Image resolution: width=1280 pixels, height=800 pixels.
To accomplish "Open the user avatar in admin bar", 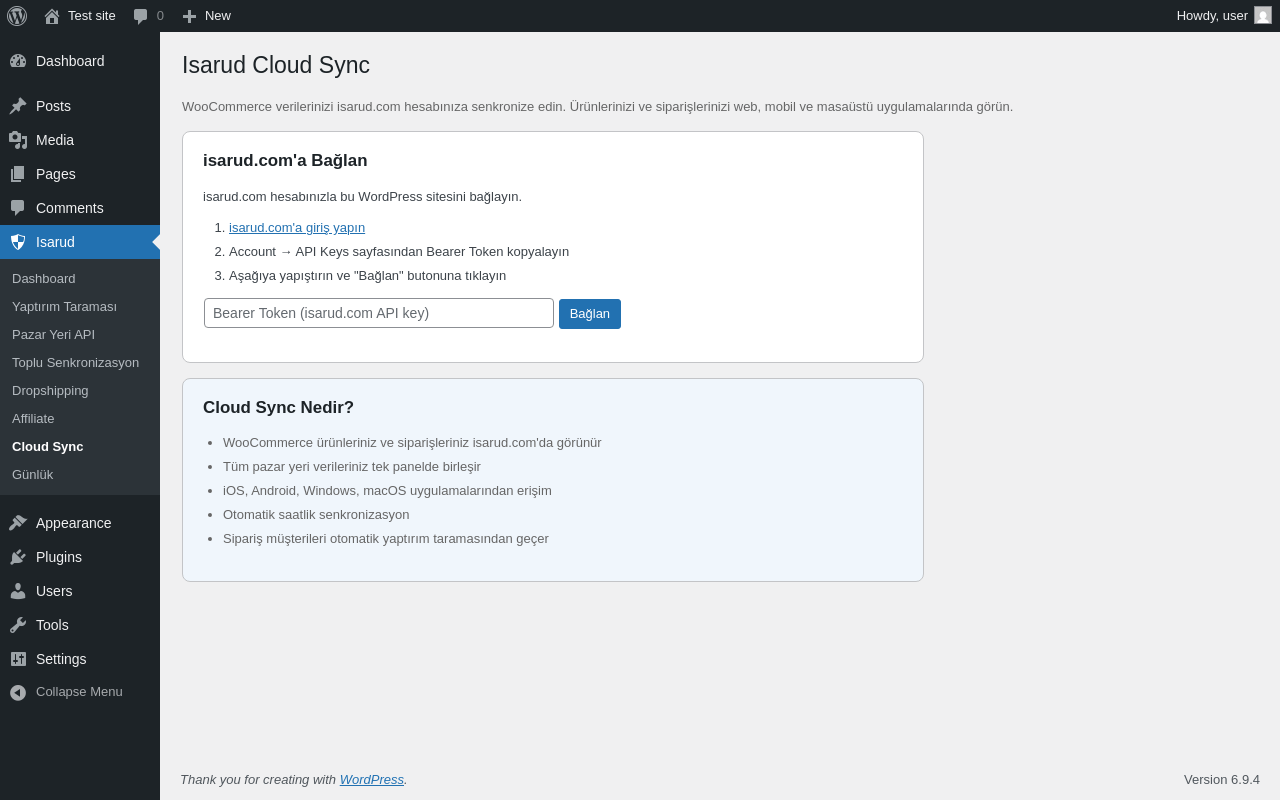I will click(1263, 15).
